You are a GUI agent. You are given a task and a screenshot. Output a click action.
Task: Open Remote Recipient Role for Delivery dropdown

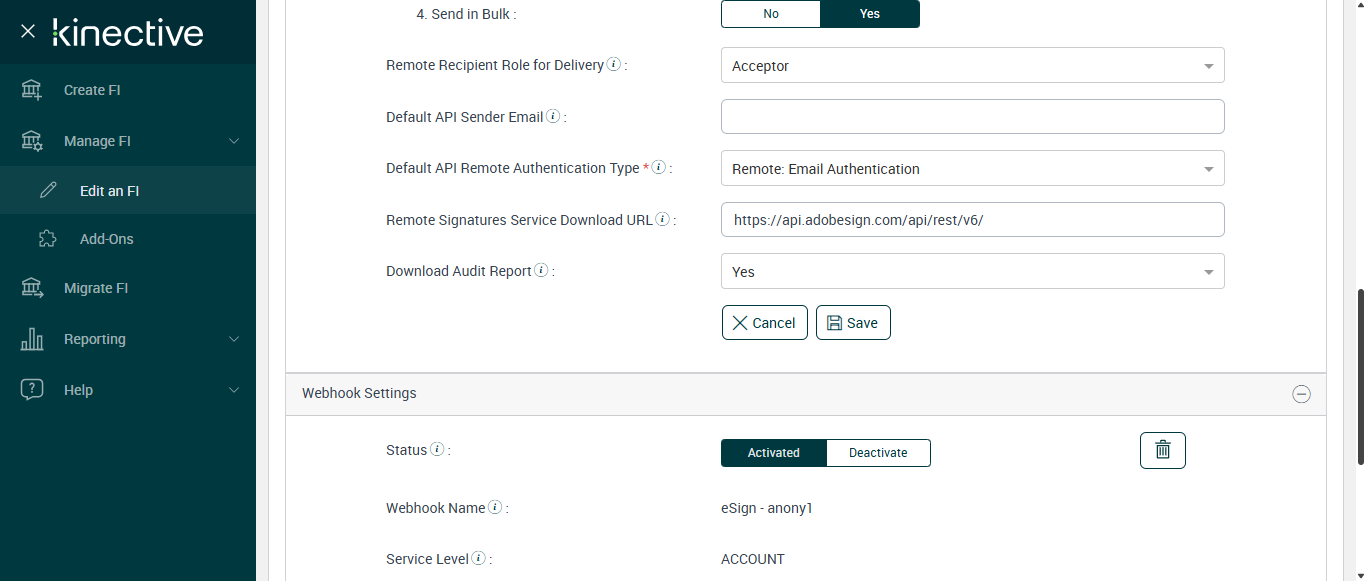(972, 66)
